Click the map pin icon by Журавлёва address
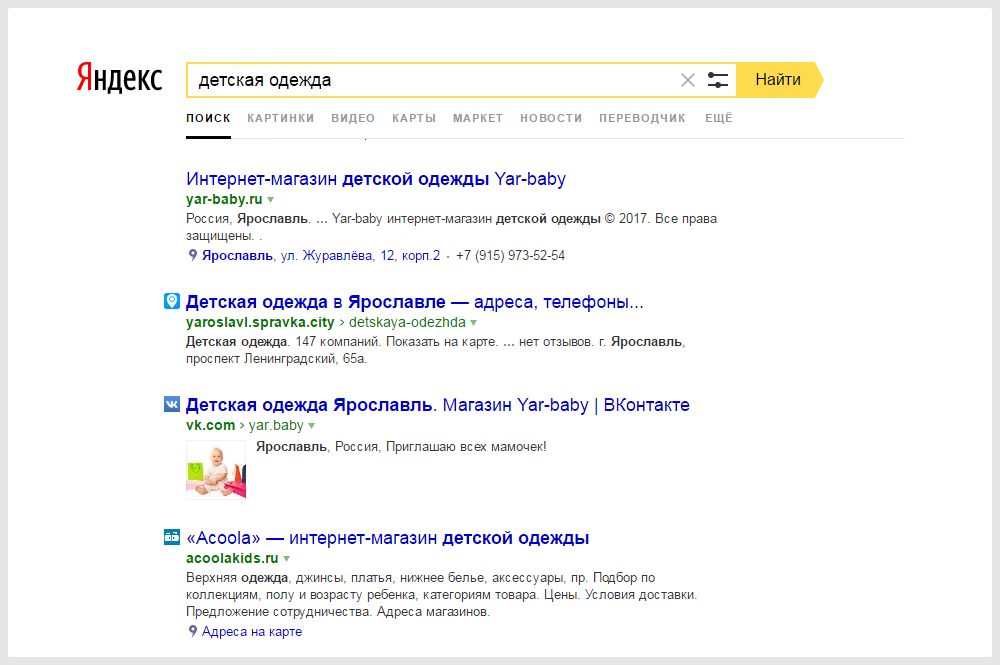1000x665 pixels. 193,256
